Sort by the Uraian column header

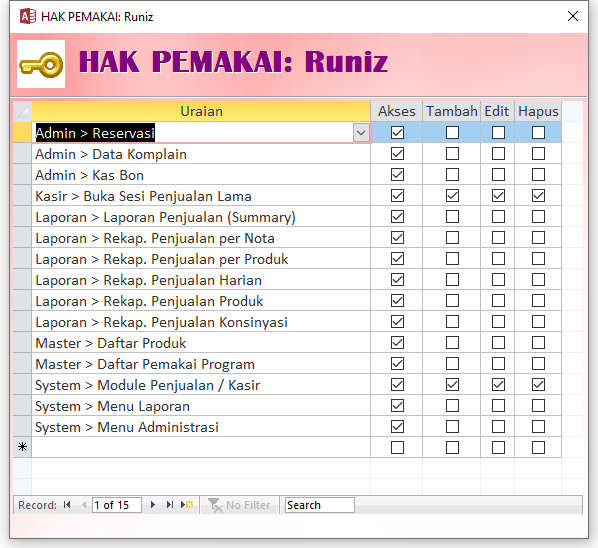tap(201, 111)
